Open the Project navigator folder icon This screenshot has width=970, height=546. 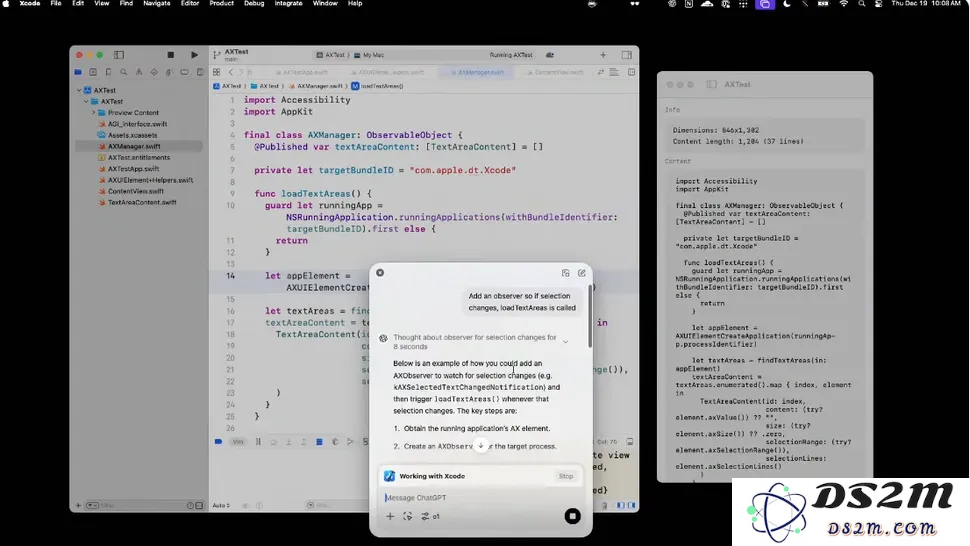[78, 72]
